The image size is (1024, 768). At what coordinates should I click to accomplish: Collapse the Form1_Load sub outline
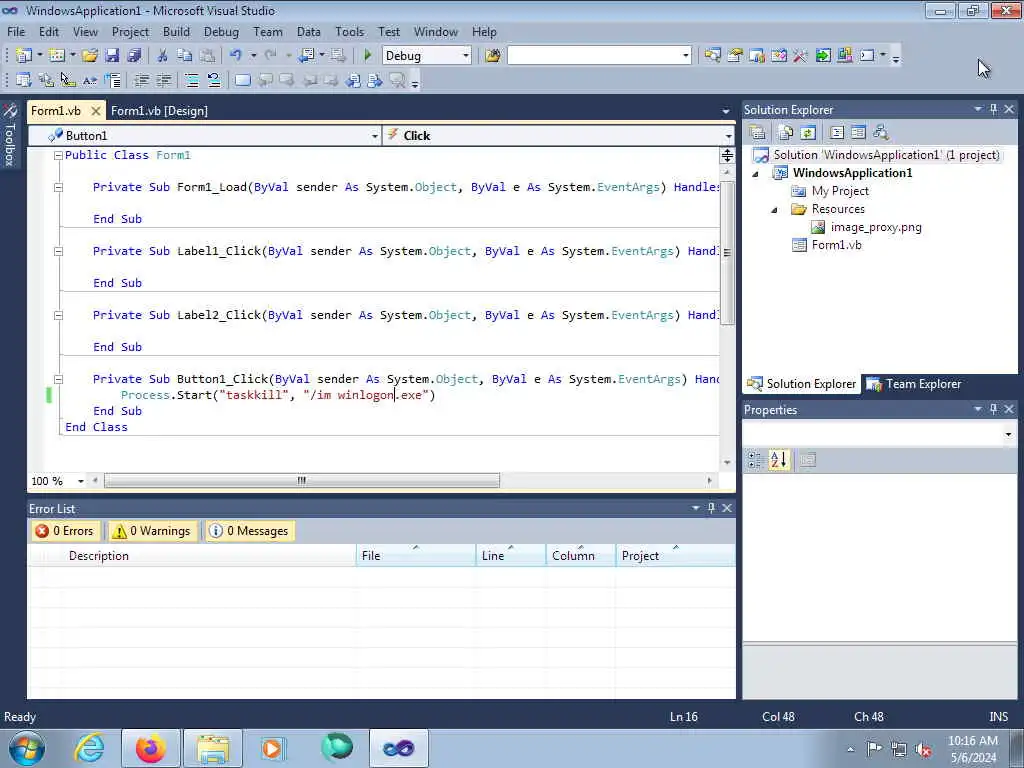tap(58, 187)
